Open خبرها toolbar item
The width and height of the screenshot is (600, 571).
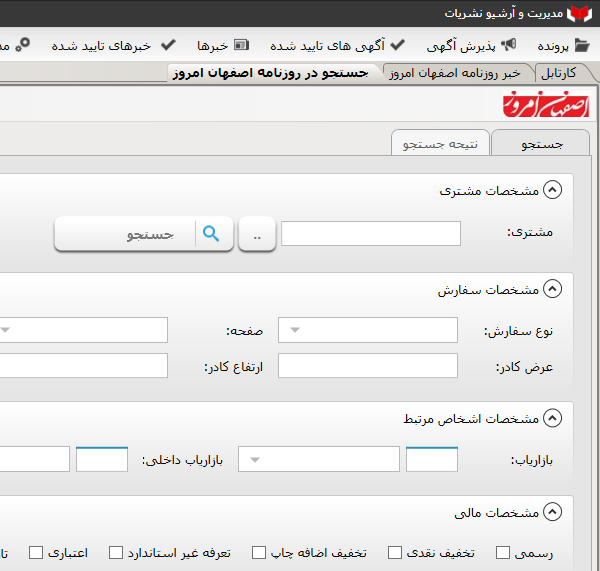point(223,46)
